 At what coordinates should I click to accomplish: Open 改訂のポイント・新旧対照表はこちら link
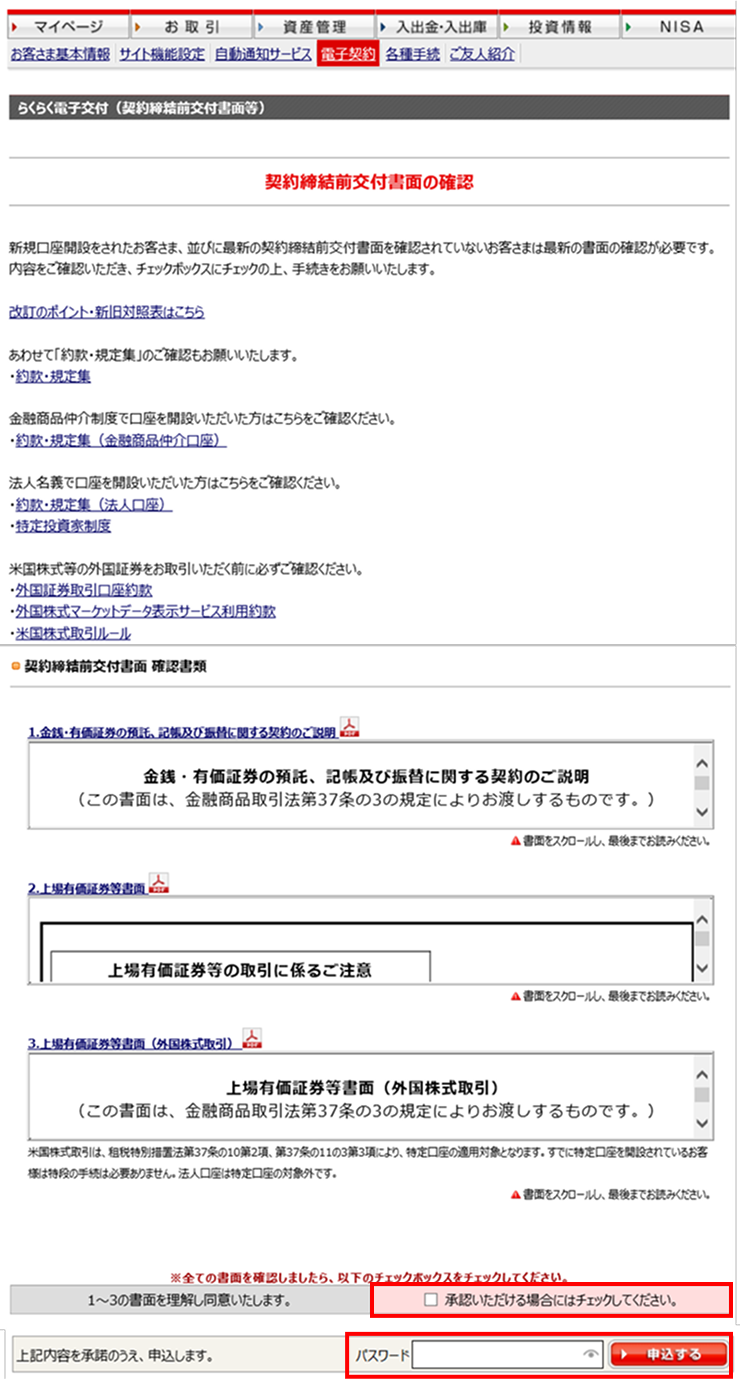coord(106,312)
